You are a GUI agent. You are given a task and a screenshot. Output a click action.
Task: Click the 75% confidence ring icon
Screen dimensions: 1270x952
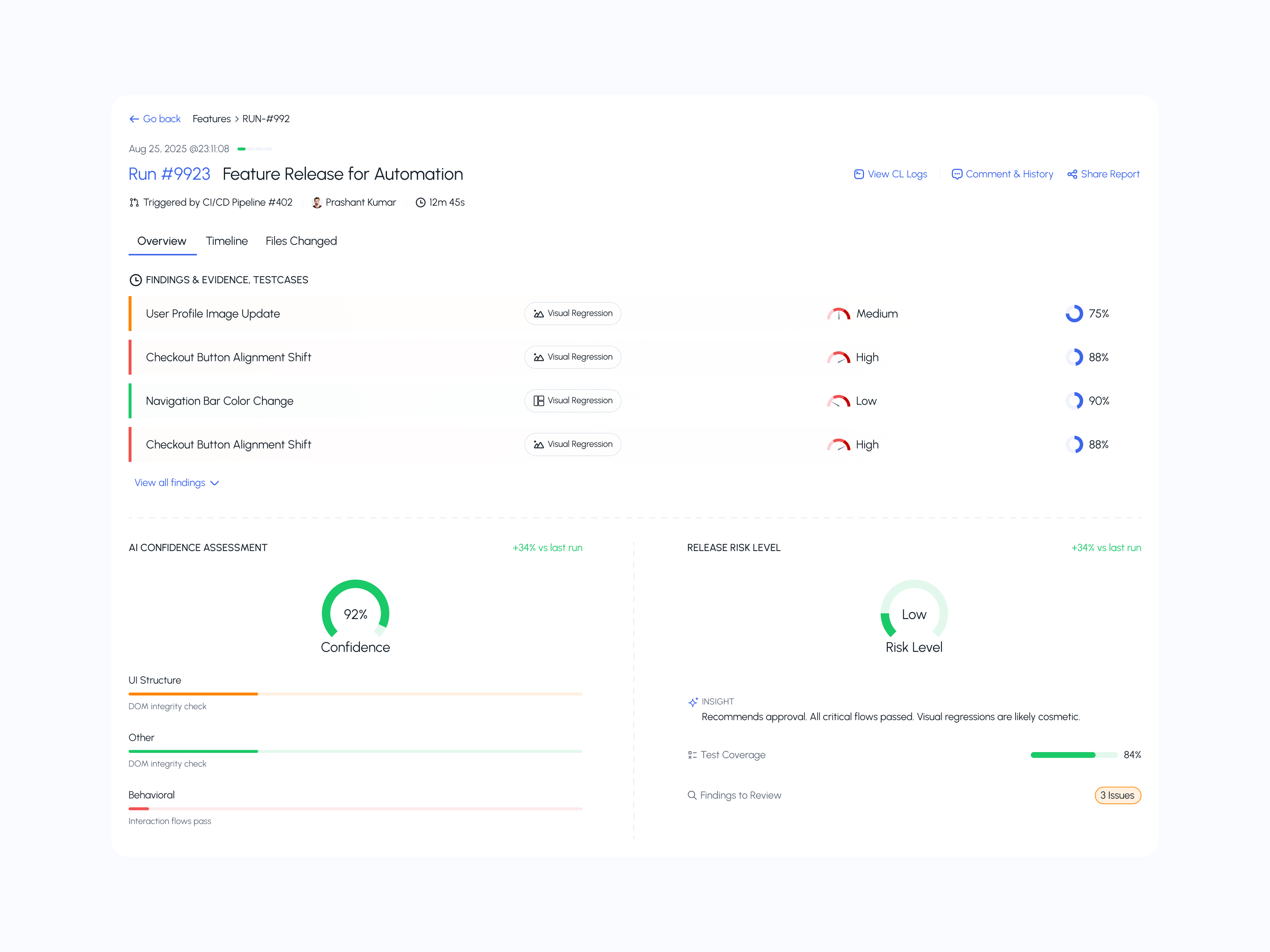point(1074,314)
